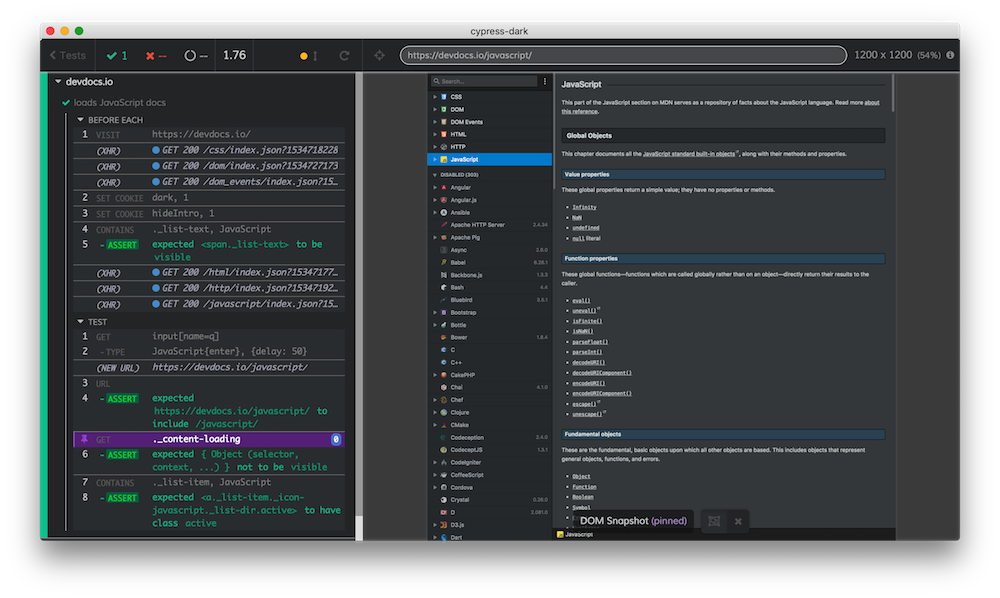Click the URL bar showing devdocs.io/javascript/

tap(623, 55)
